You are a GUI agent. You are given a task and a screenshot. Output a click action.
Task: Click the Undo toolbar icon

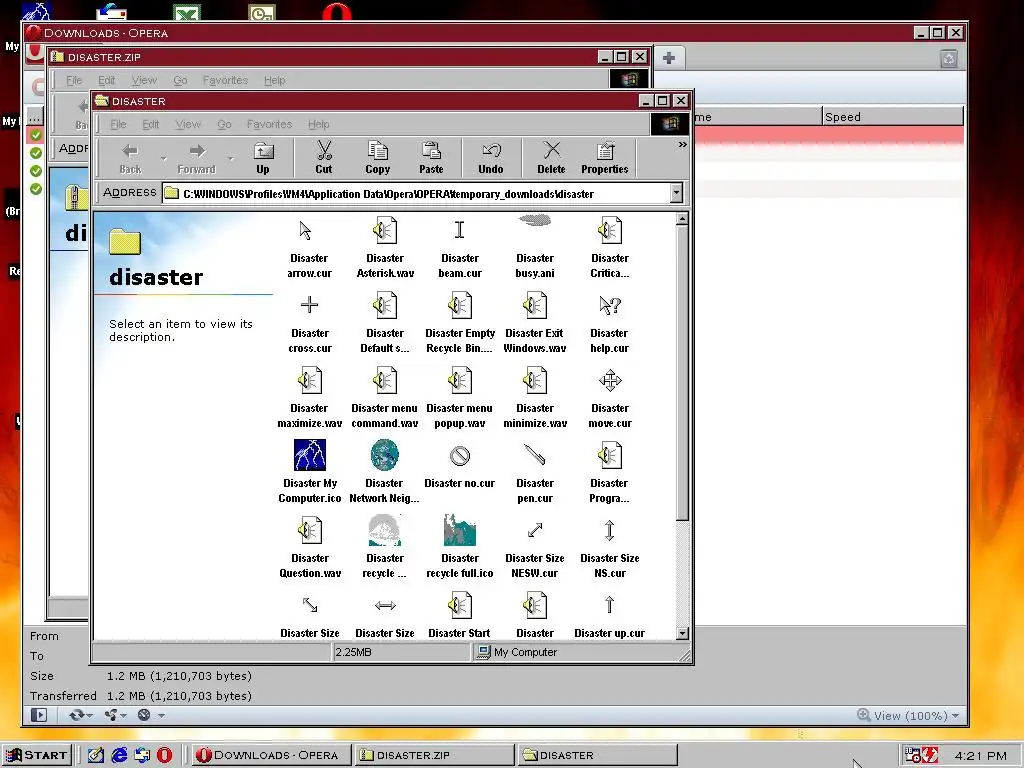tap(491, 159)
